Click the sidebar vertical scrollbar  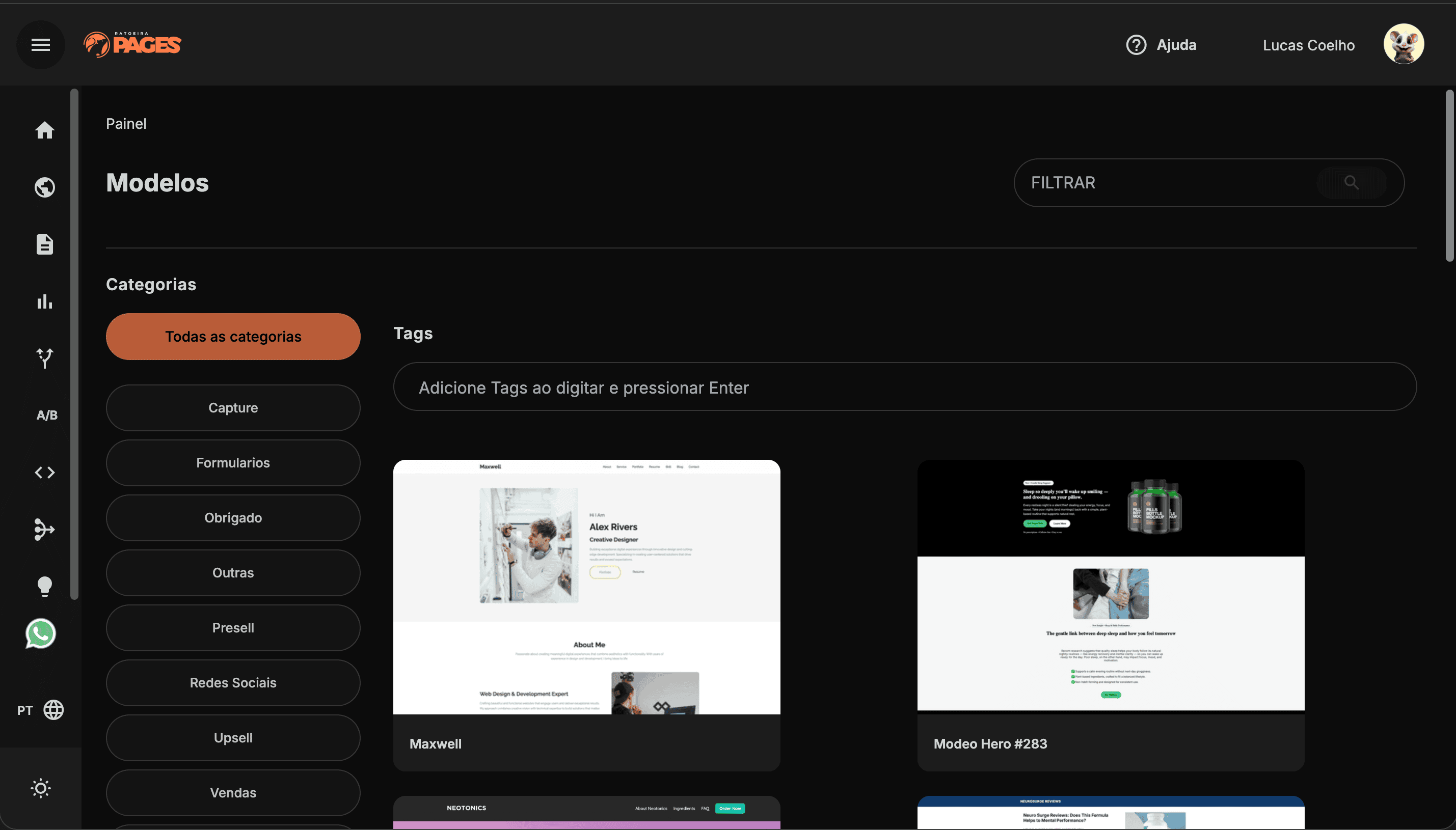click(74, 344)
